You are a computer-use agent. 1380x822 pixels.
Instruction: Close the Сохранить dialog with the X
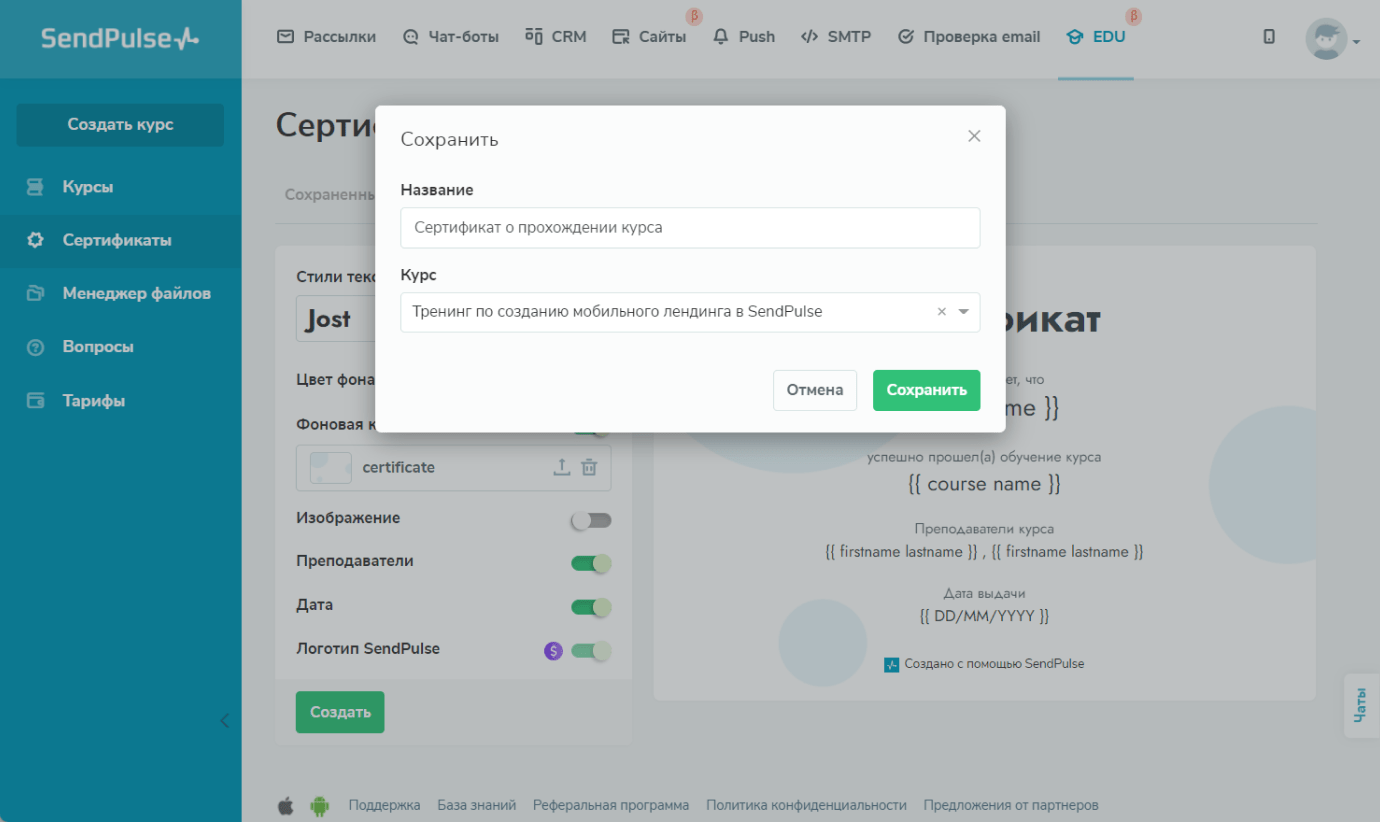click(x=974, y=136)
